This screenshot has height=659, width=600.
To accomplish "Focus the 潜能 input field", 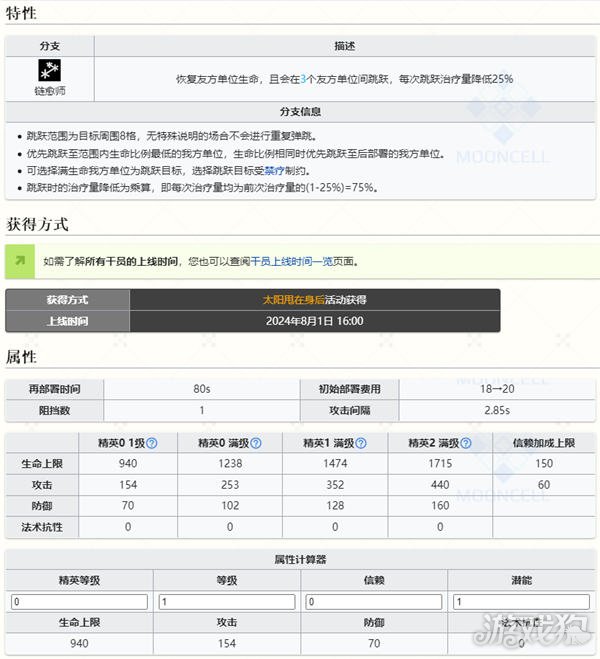I will (521, 602).
